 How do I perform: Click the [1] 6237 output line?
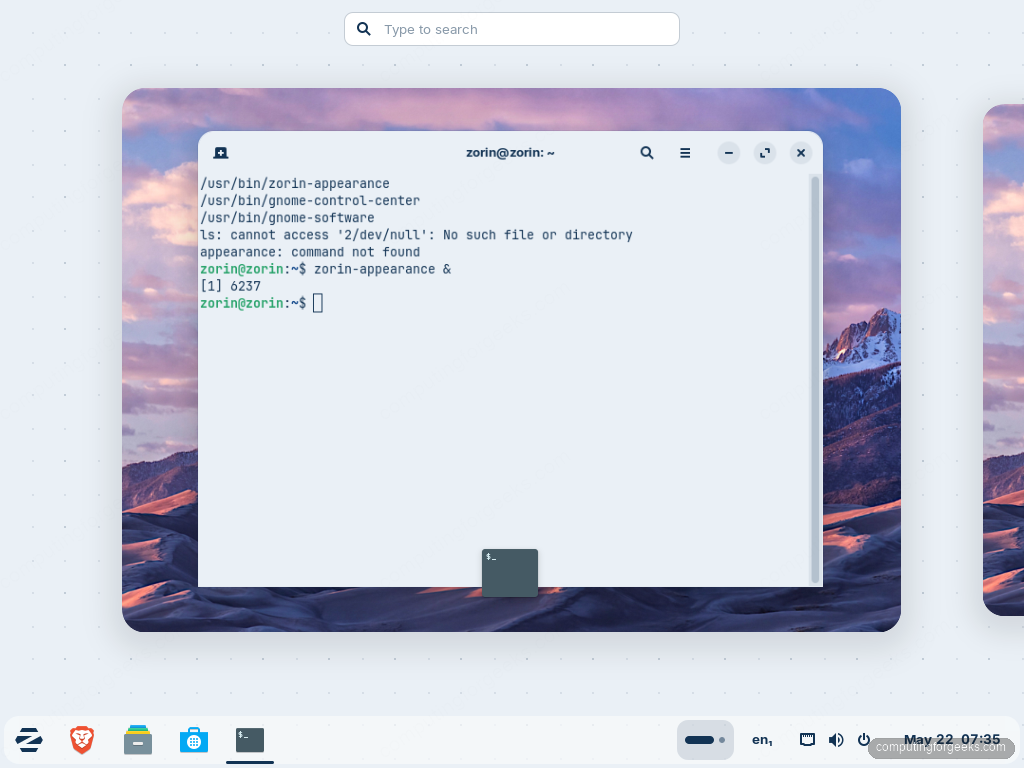point(230,286)
